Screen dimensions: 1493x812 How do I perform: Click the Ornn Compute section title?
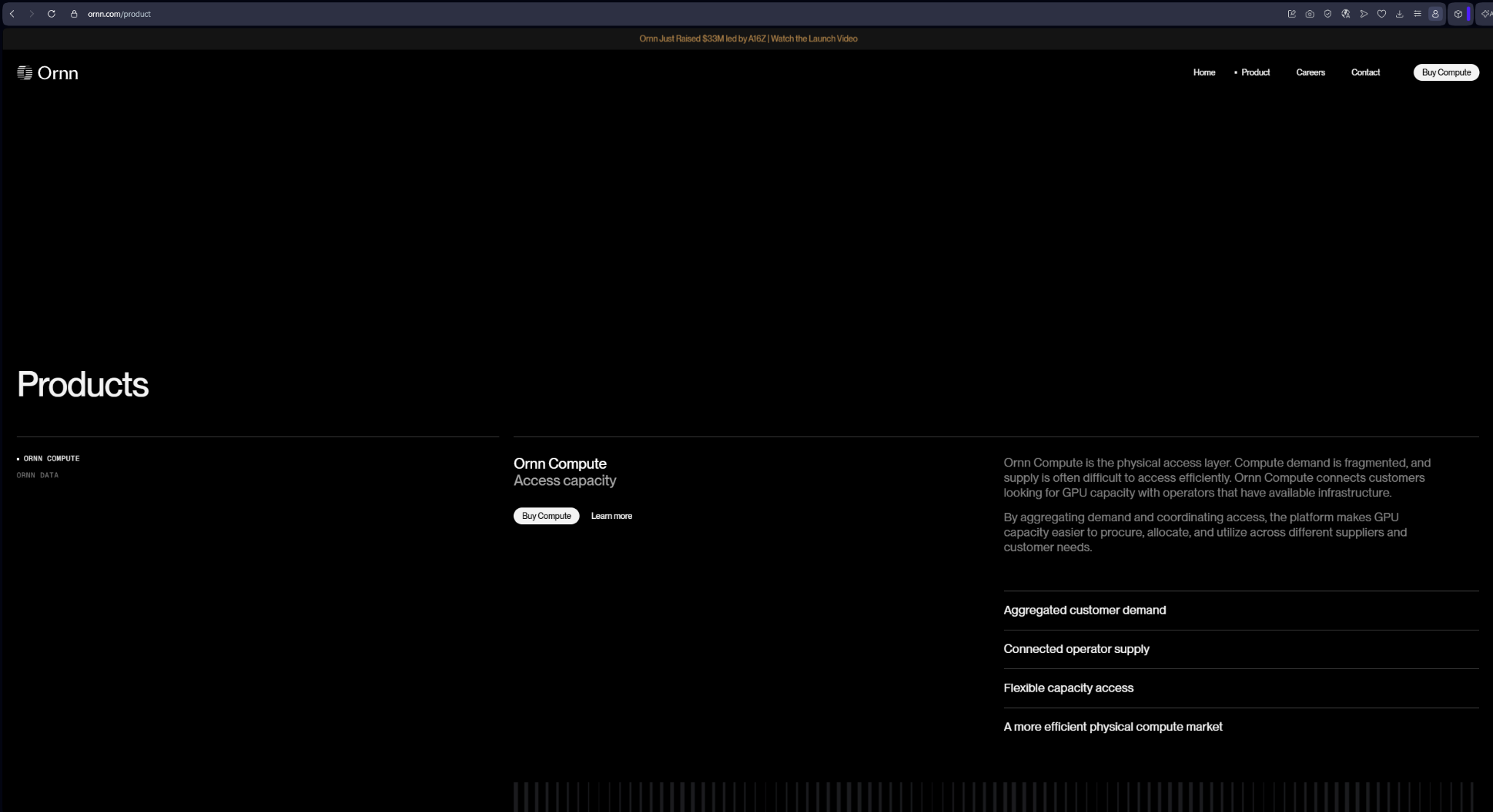pos(560,464)
